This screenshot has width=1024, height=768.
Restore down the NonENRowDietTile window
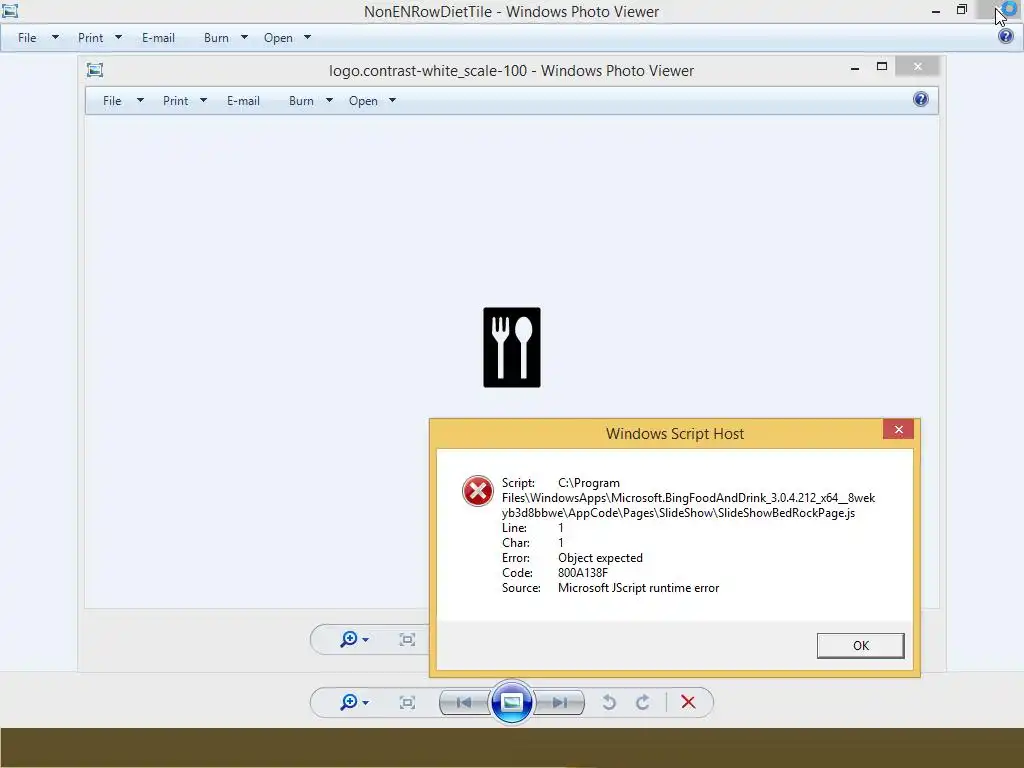[x=961, y=9]
